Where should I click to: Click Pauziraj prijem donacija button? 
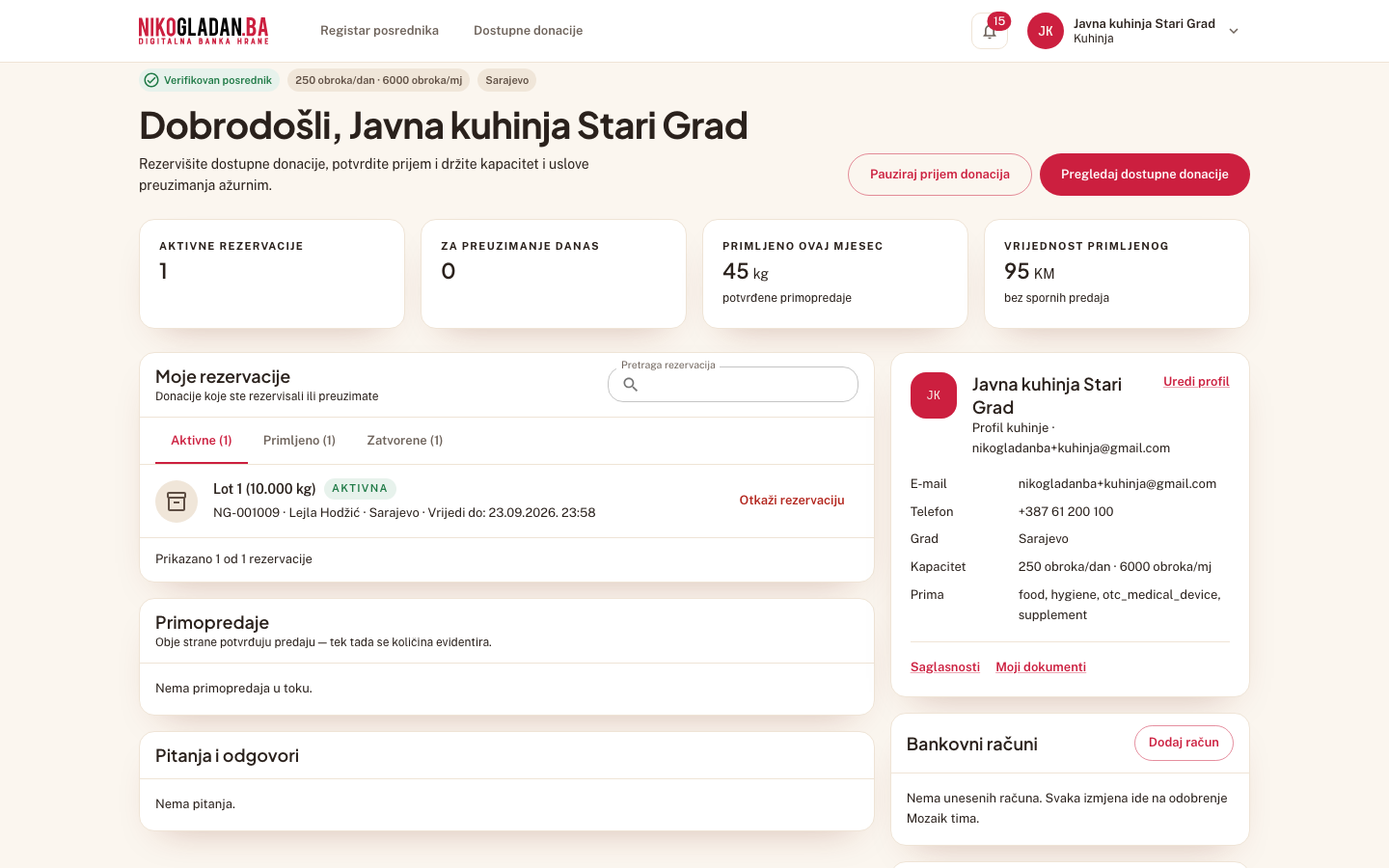(940, 175)
